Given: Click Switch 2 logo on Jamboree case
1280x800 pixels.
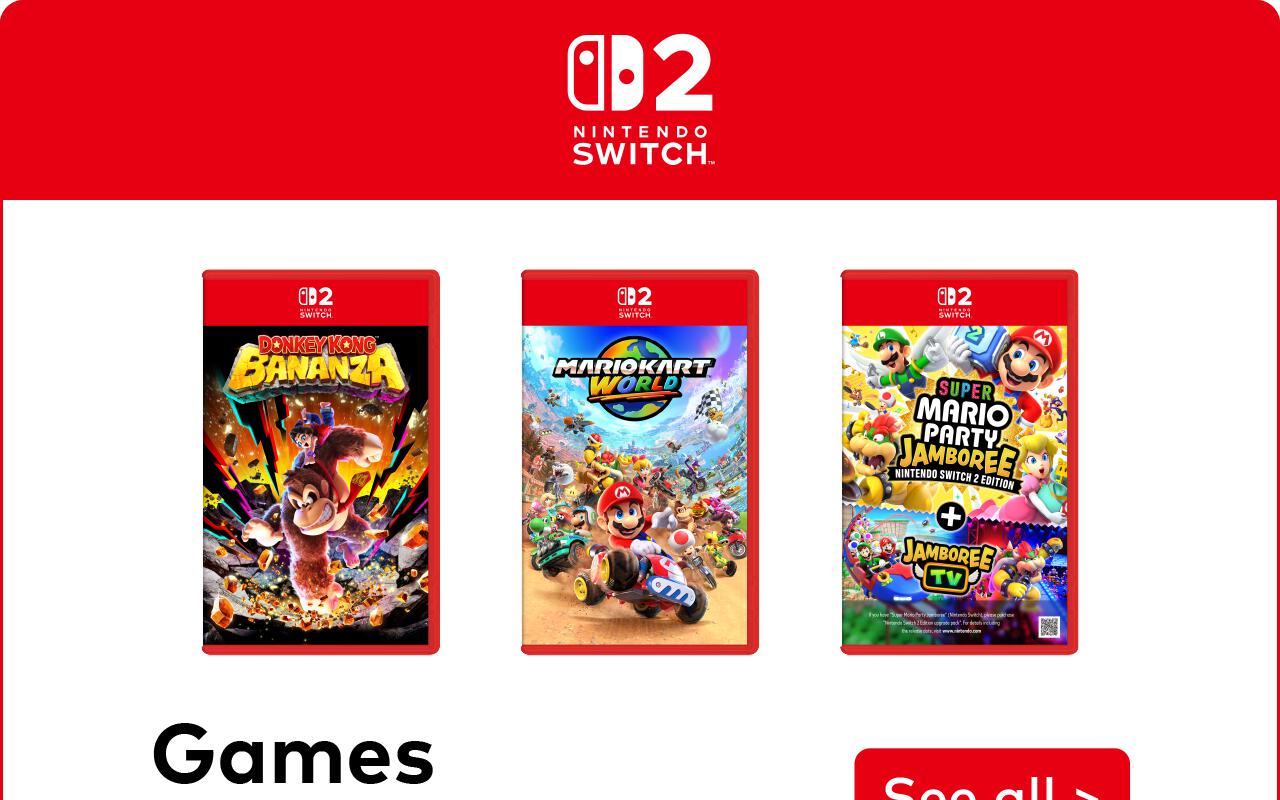Looking at the screenshot, I should pos(955,301).
